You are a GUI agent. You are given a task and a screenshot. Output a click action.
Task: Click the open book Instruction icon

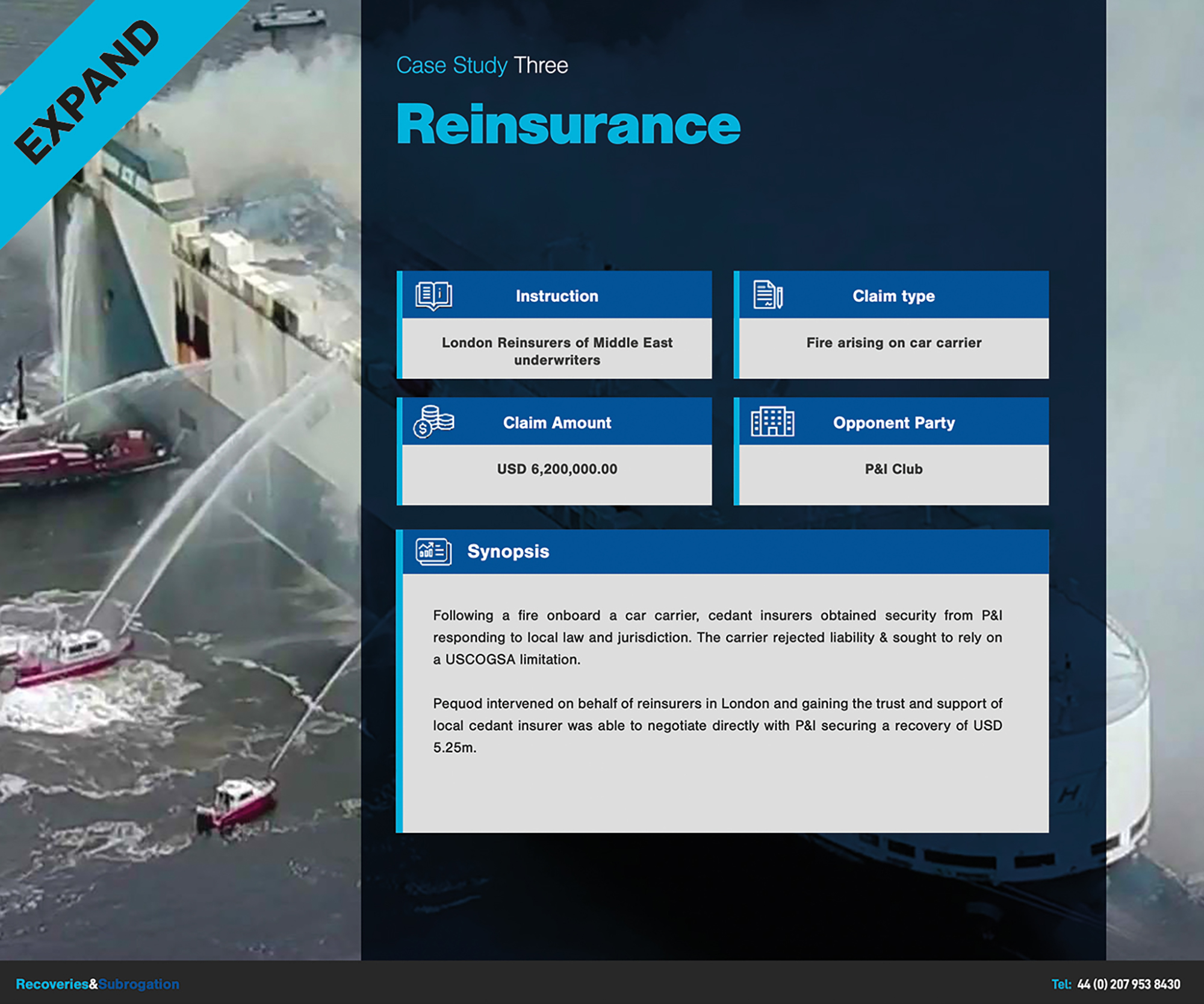[433, 296]
